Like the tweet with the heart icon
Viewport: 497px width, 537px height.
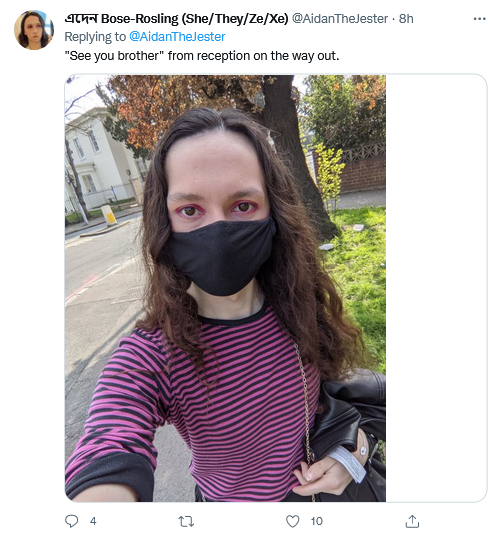tap(293, 521)
